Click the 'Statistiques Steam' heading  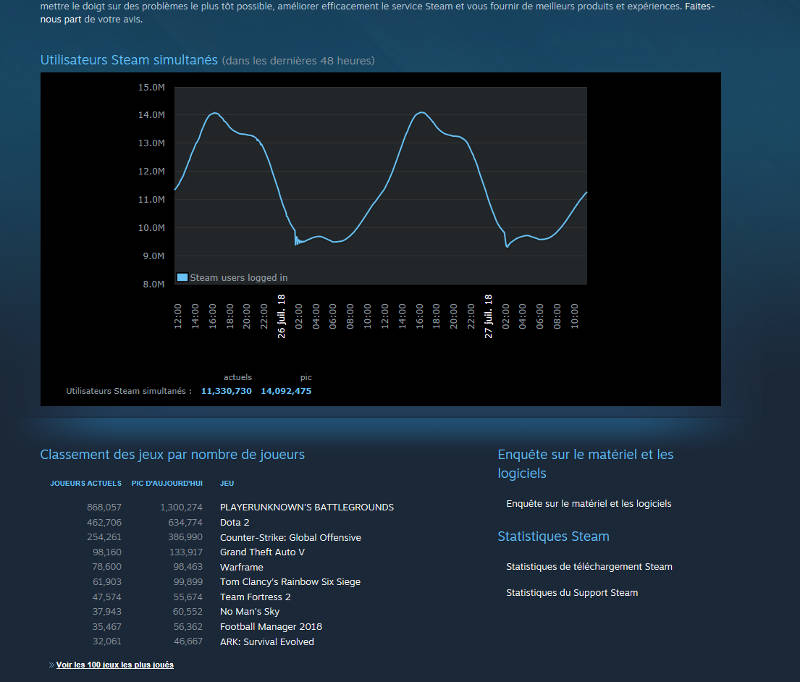[554, 536]
